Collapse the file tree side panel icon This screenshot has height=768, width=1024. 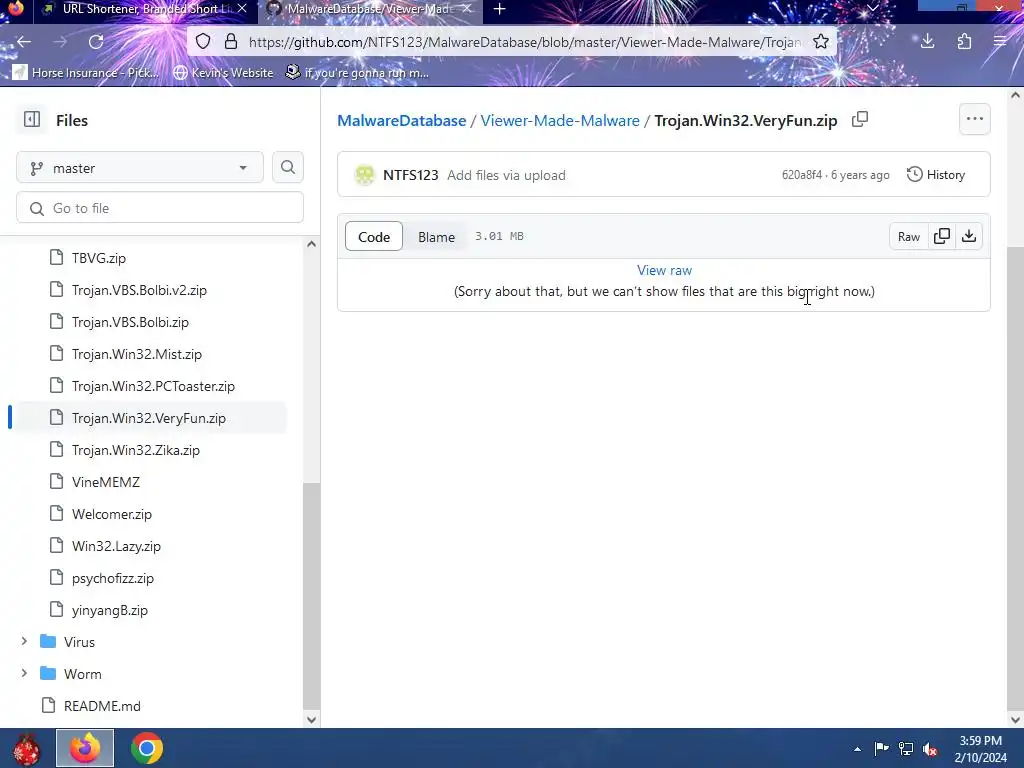click(x=31, y=120)
